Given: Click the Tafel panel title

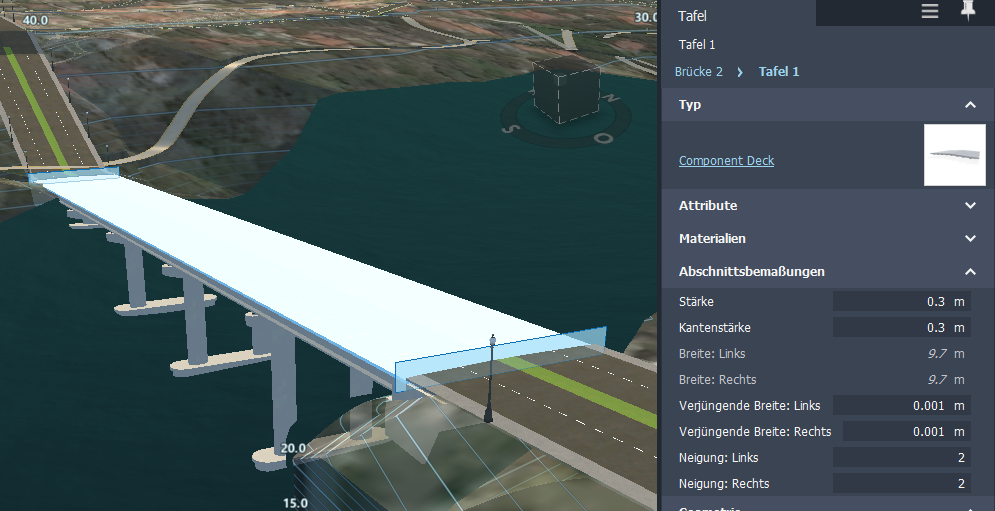Looking at the screenshot, I should 692,16.
